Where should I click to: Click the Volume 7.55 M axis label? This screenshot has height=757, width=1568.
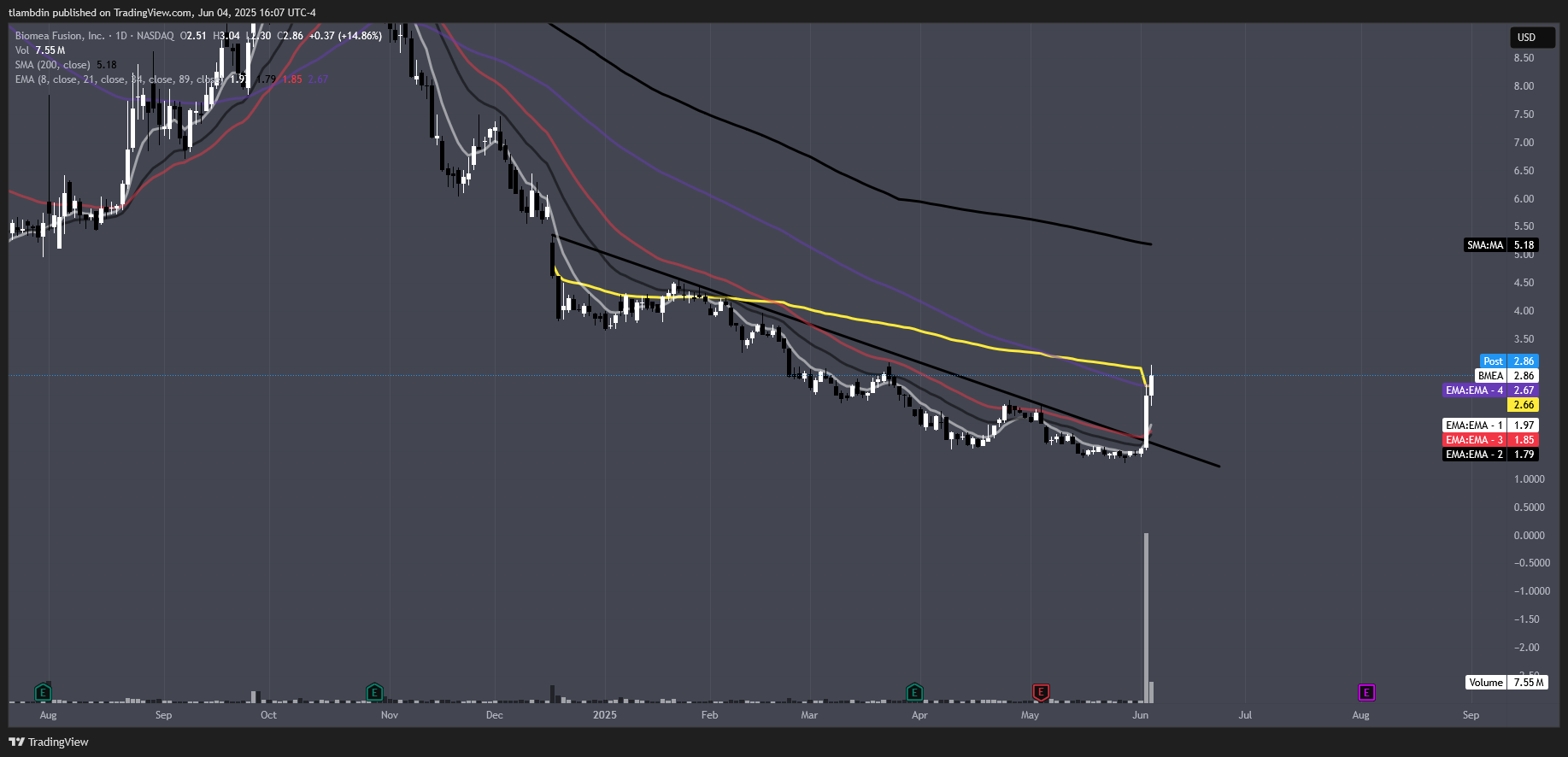pos(1506,683)
